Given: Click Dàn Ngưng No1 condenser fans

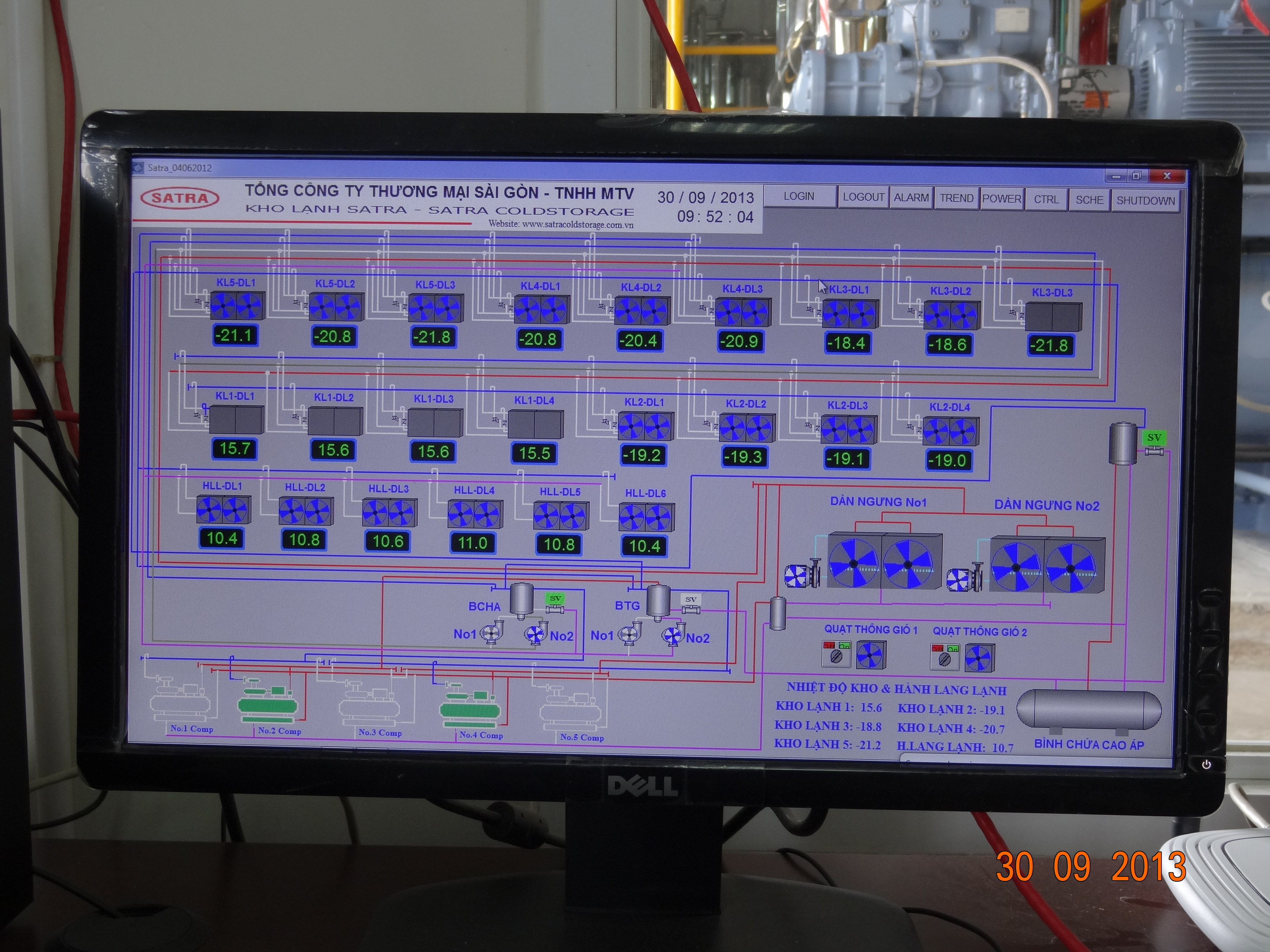Looking at the screenshot, I should [884, 562].
